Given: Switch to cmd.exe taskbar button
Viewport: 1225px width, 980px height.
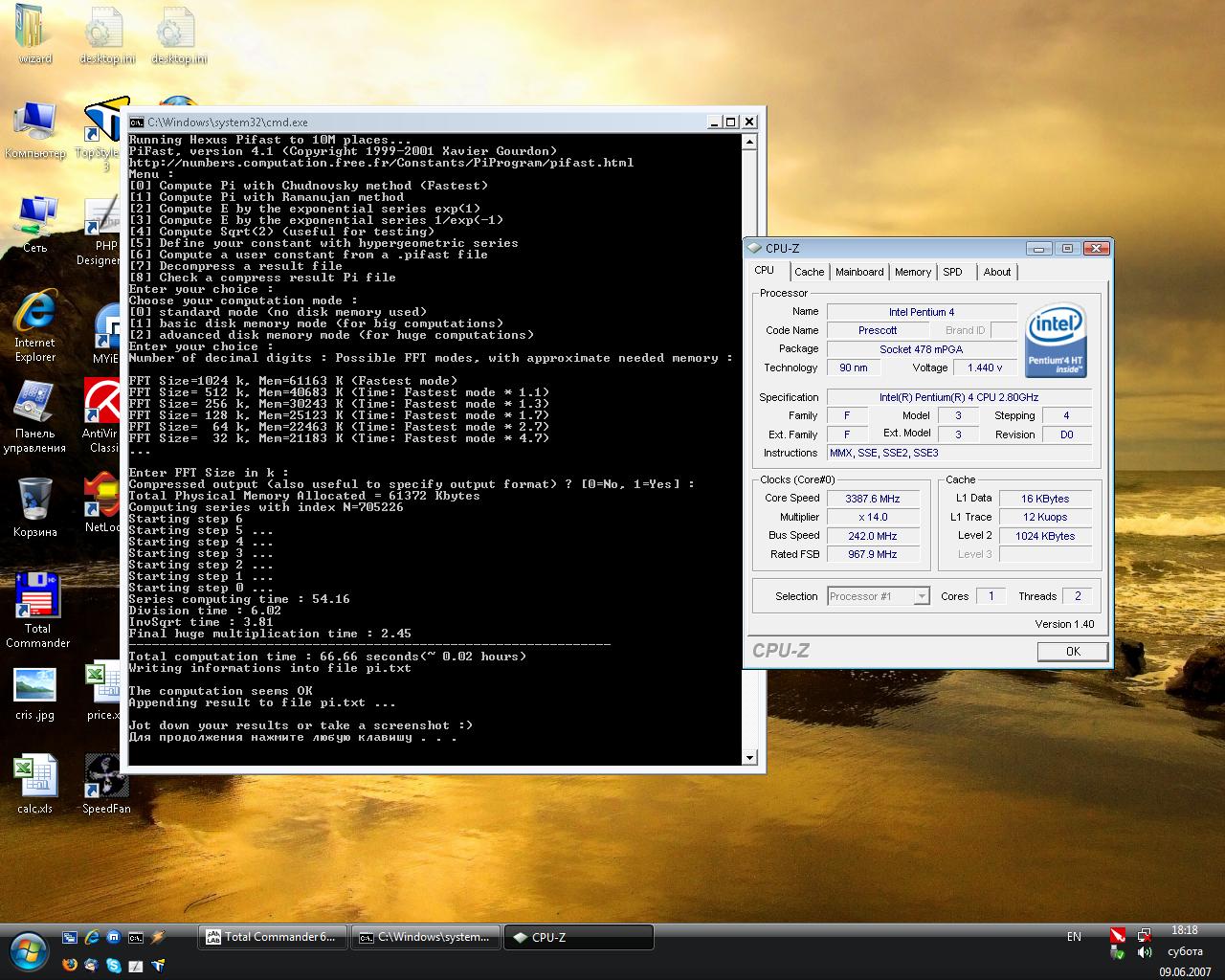Looking at the screenshot, I should (x=426, y=937).
